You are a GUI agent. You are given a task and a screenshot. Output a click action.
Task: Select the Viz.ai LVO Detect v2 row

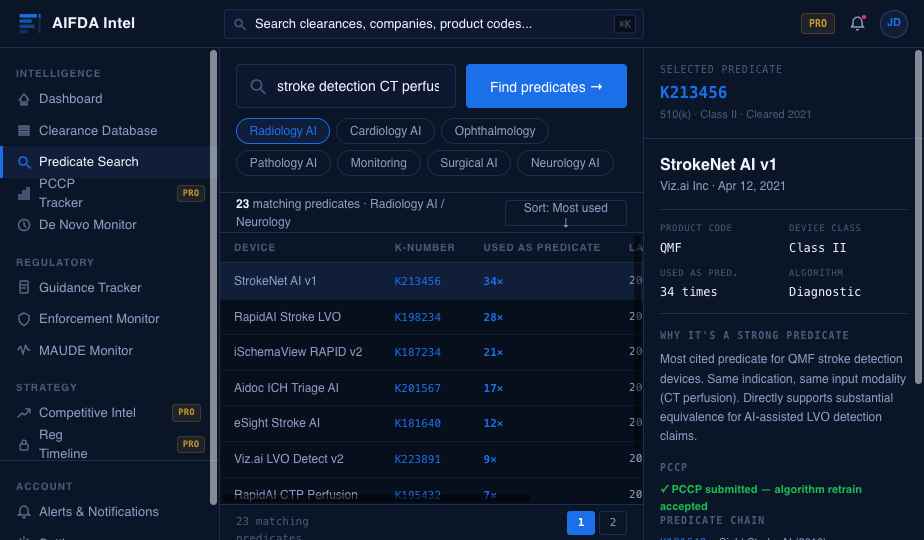click(431, 459)
